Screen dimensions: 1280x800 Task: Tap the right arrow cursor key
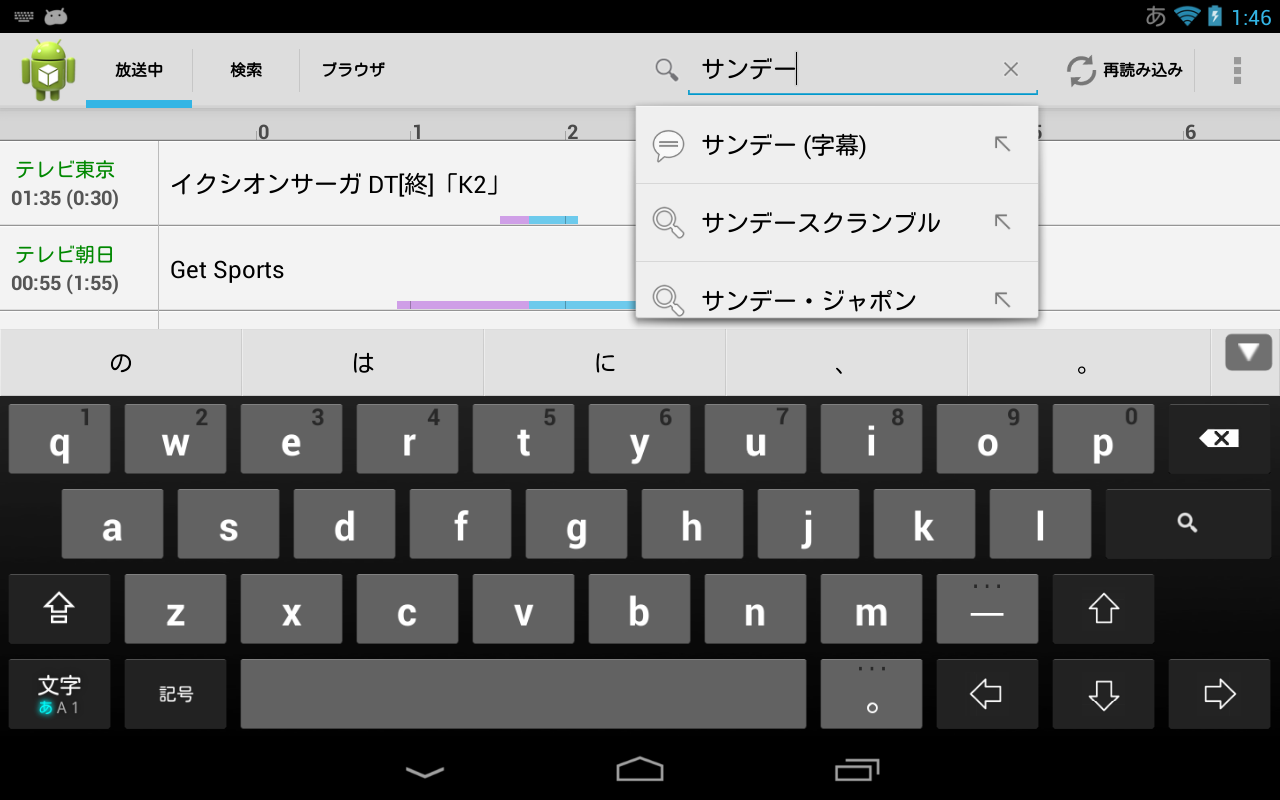click(x=1219, y=694)
